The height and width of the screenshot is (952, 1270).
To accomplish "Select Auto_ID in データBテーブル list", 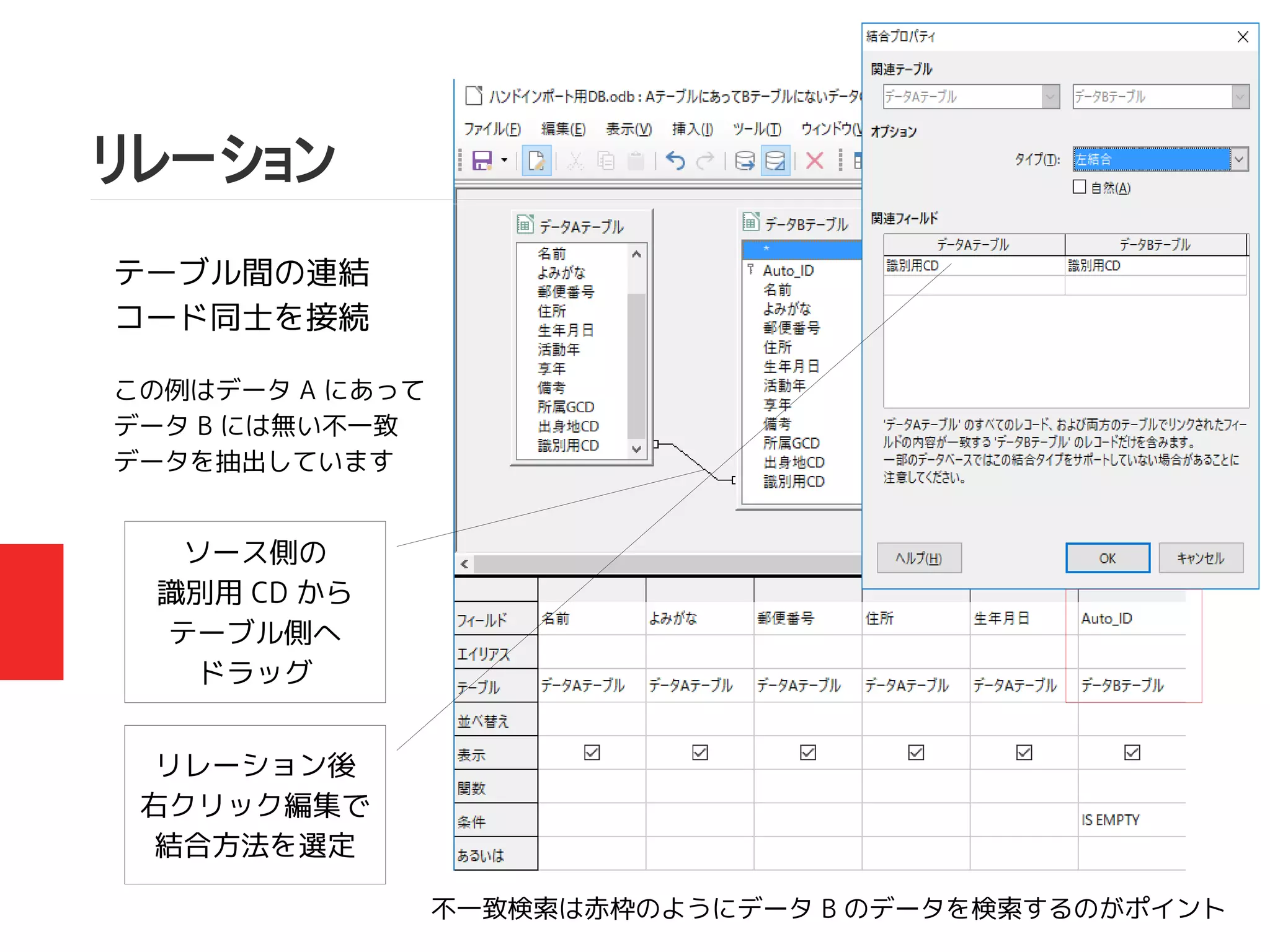I will (x=788, y=270).
